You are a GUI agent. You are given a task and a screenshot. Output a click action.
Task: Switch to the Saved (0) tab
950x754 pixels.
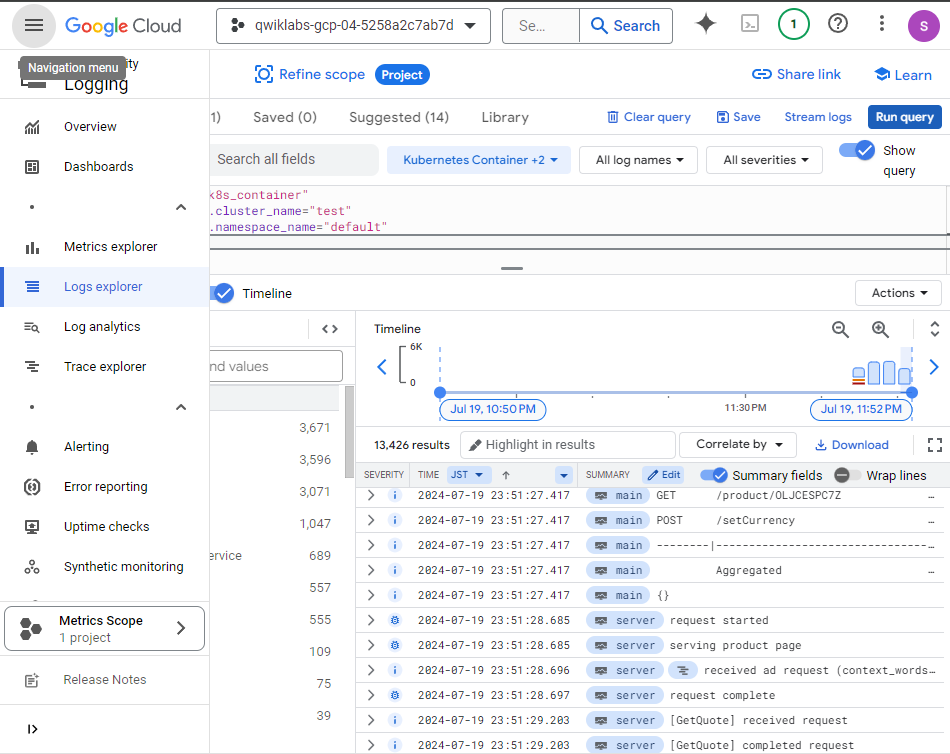tap(285, 117)
